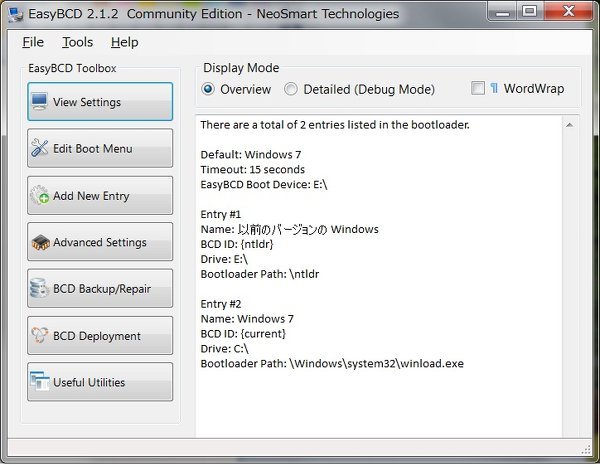Image resolution: width=600 pixels, height=466 pixels.
Task: Click the 'BCD ID: {ntldr}' line
Action: click(x=237, y=244)
